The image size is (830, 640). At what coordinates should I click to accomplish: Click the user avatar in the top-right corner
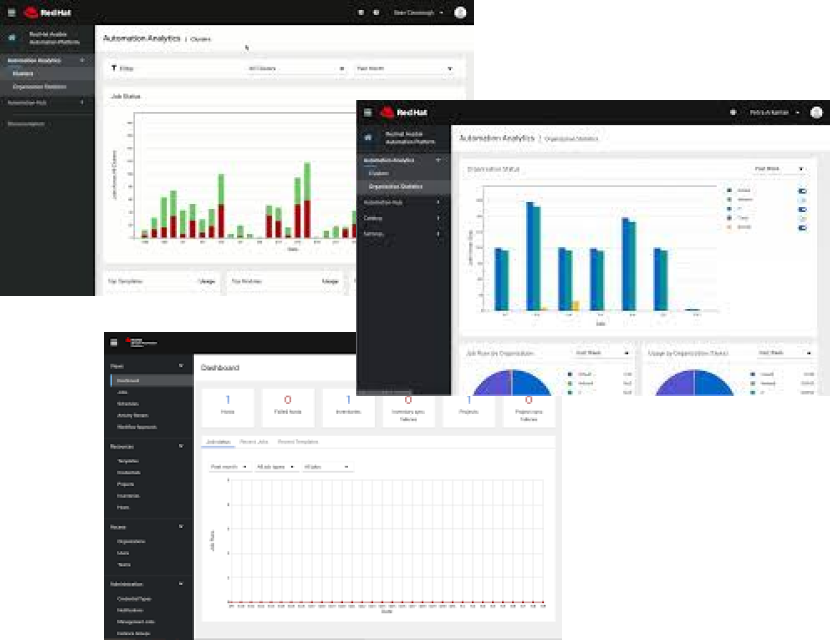[x=458, y=10]
